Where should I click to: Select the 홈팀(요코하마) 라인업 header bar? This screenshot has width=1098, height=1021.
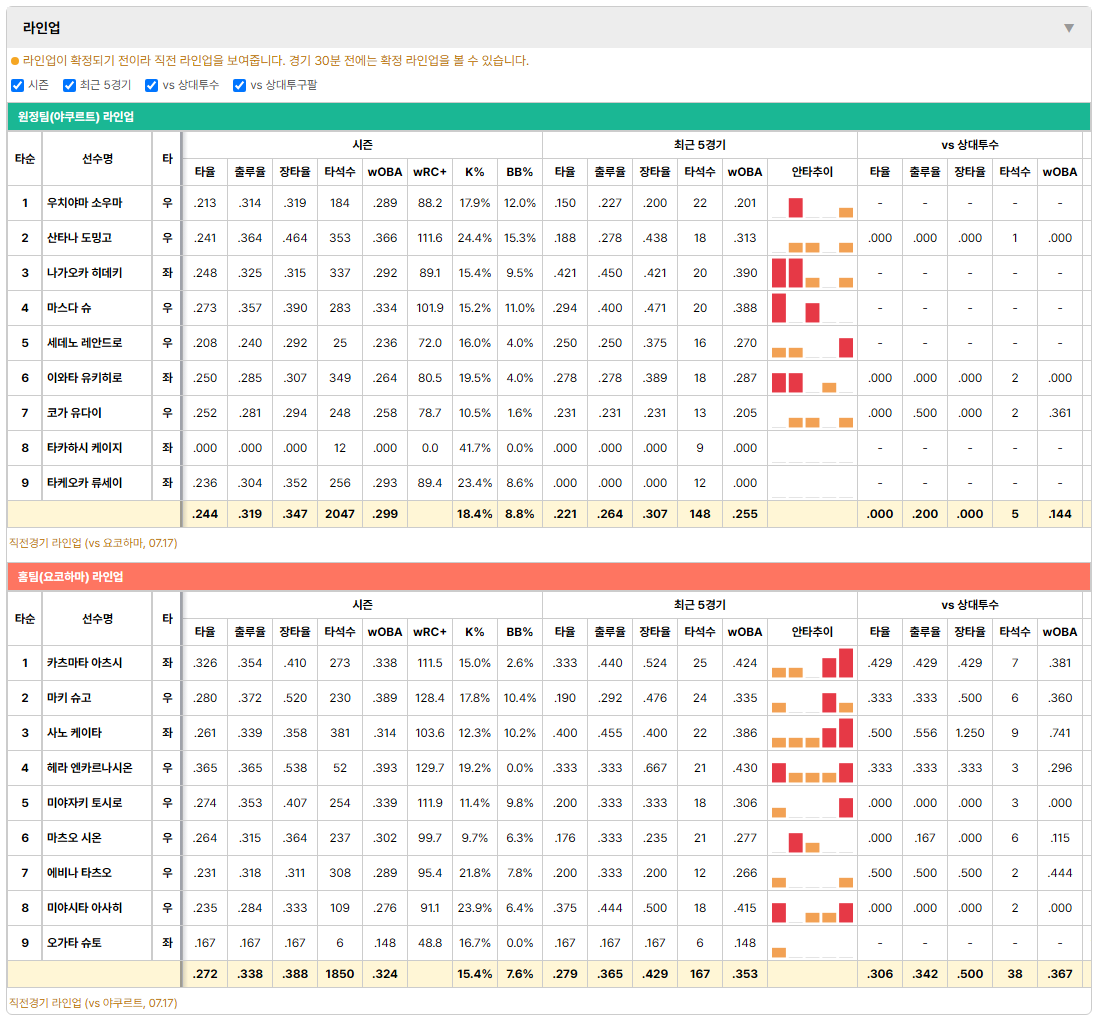[549, 576]
